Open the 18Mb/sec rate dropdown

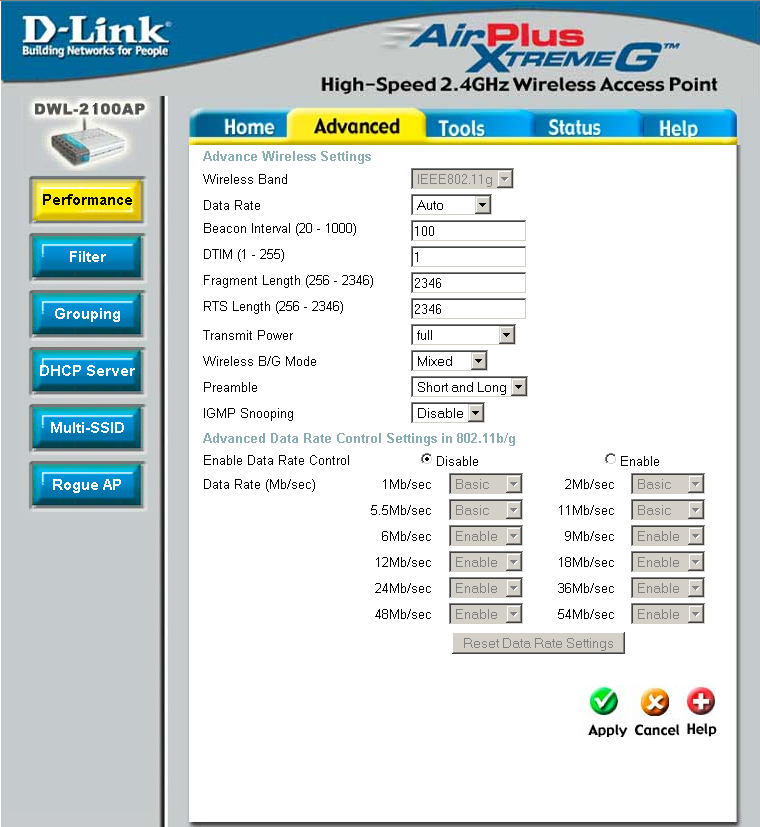(x=668, y=562)
